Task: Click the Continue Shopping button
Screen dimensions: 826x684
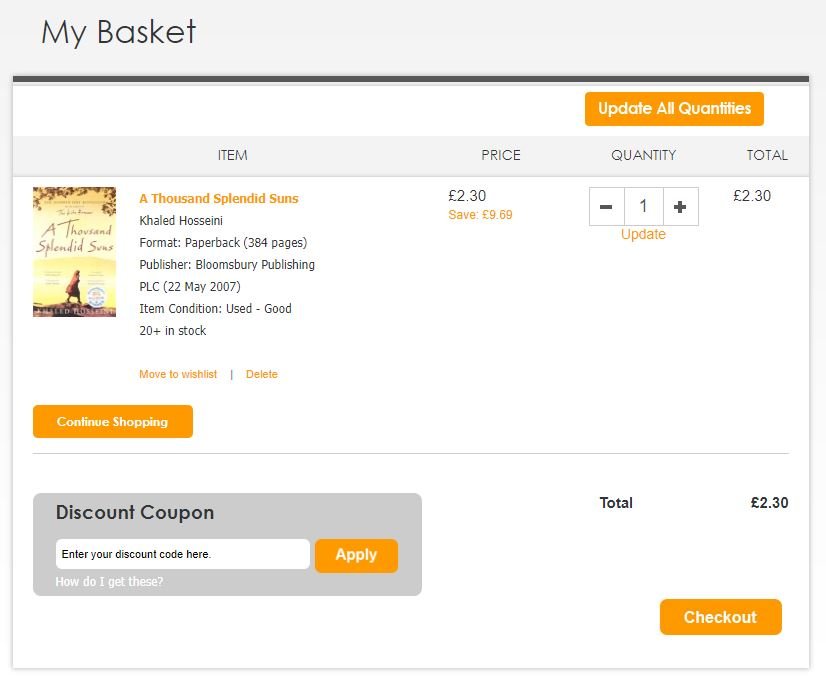Action: (x=112, y=422)
